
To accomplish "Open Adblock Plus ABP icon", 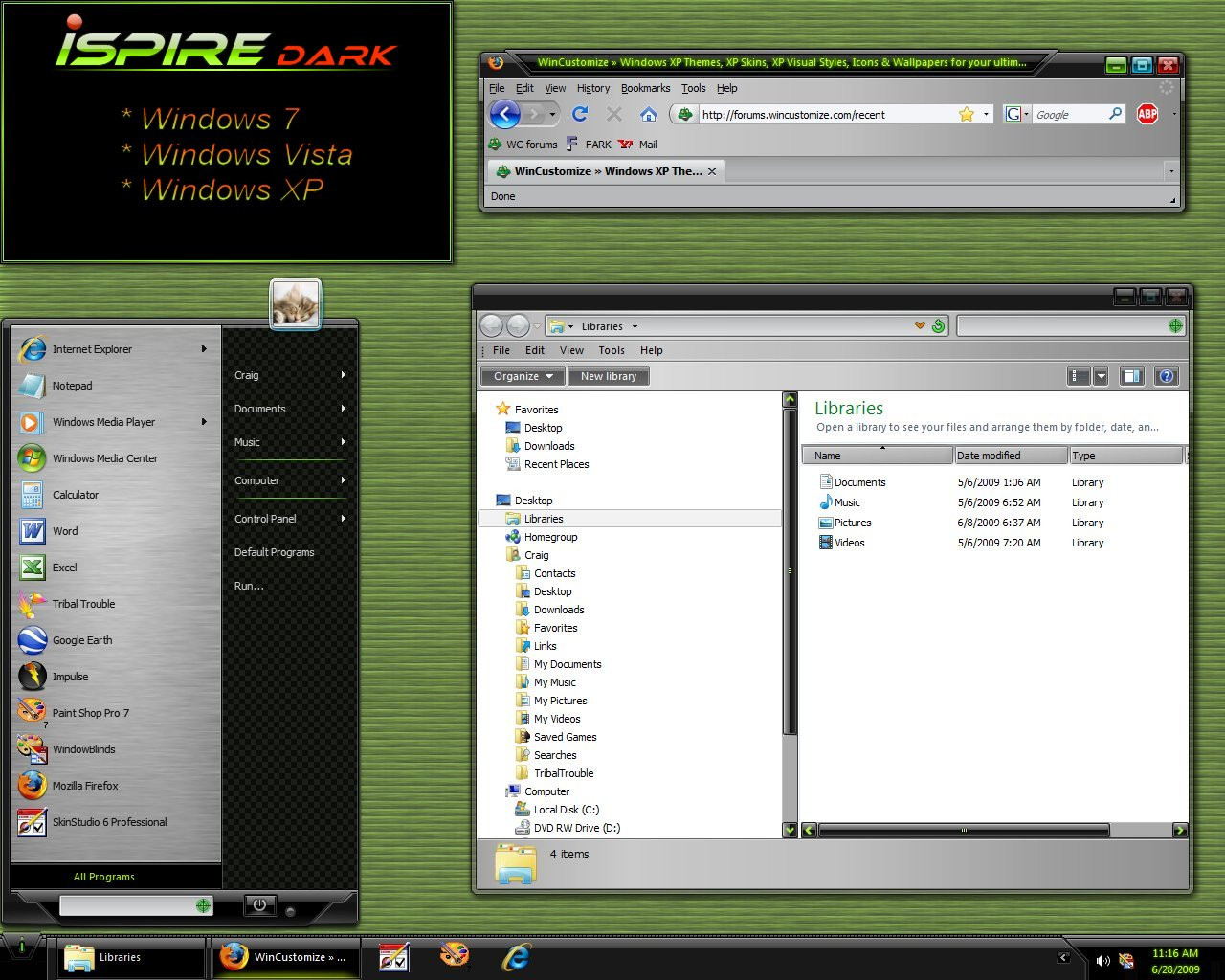I will pyautogui.click(x=1147, y=114).
